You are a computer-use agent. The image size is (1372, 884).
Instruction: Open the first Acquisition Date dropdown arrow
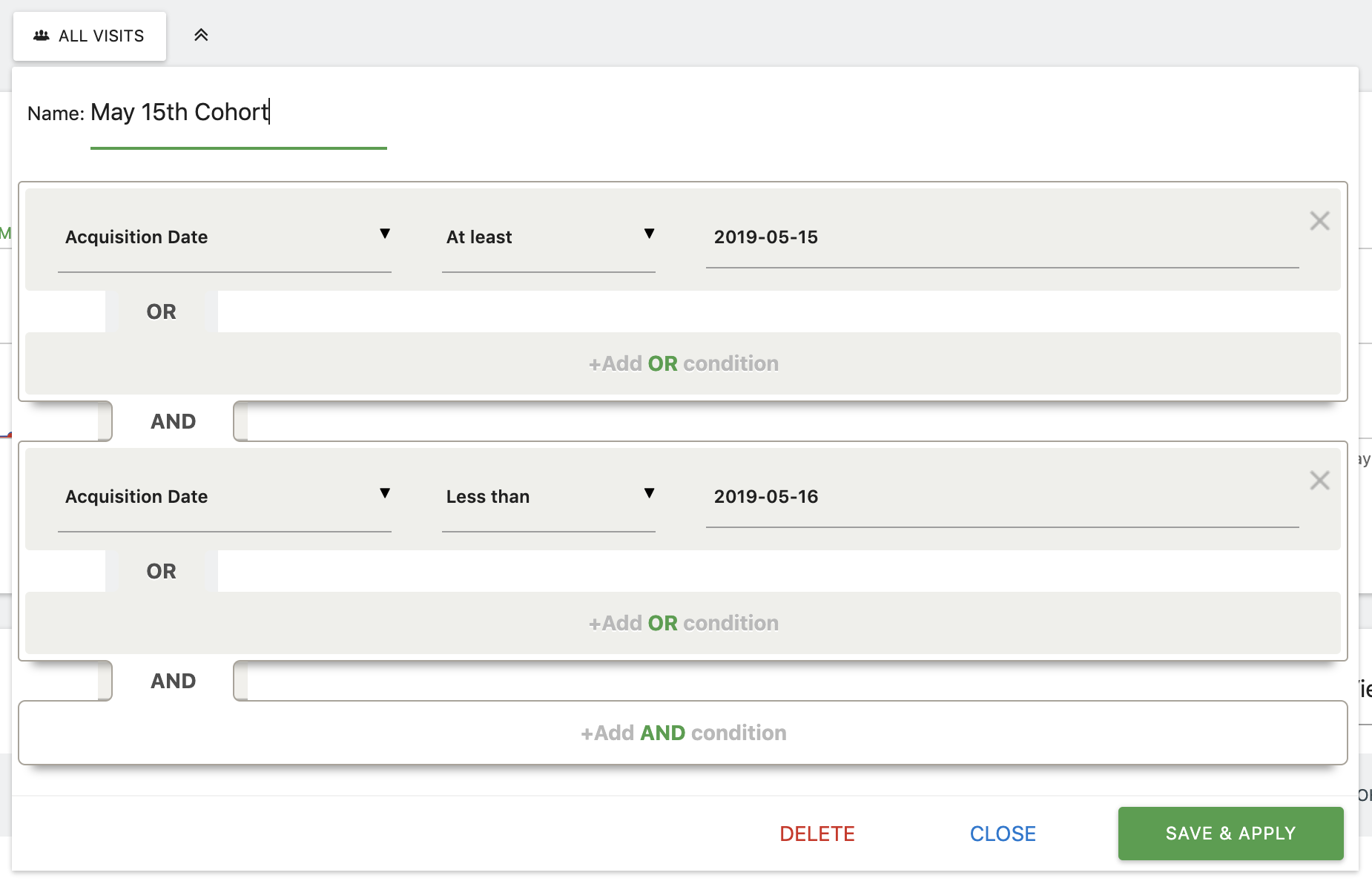(385, 234)
